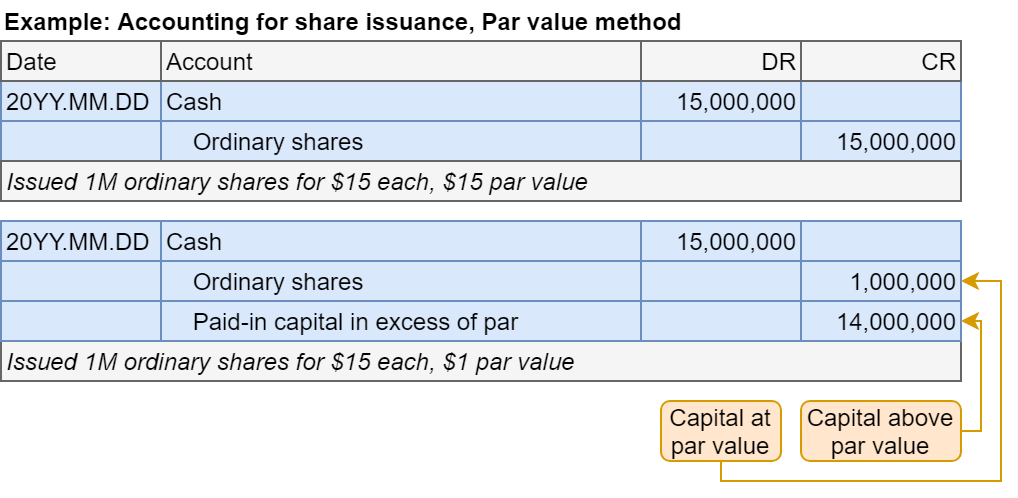Select the $15 par value description row
1018x498 pixels.
480,182
